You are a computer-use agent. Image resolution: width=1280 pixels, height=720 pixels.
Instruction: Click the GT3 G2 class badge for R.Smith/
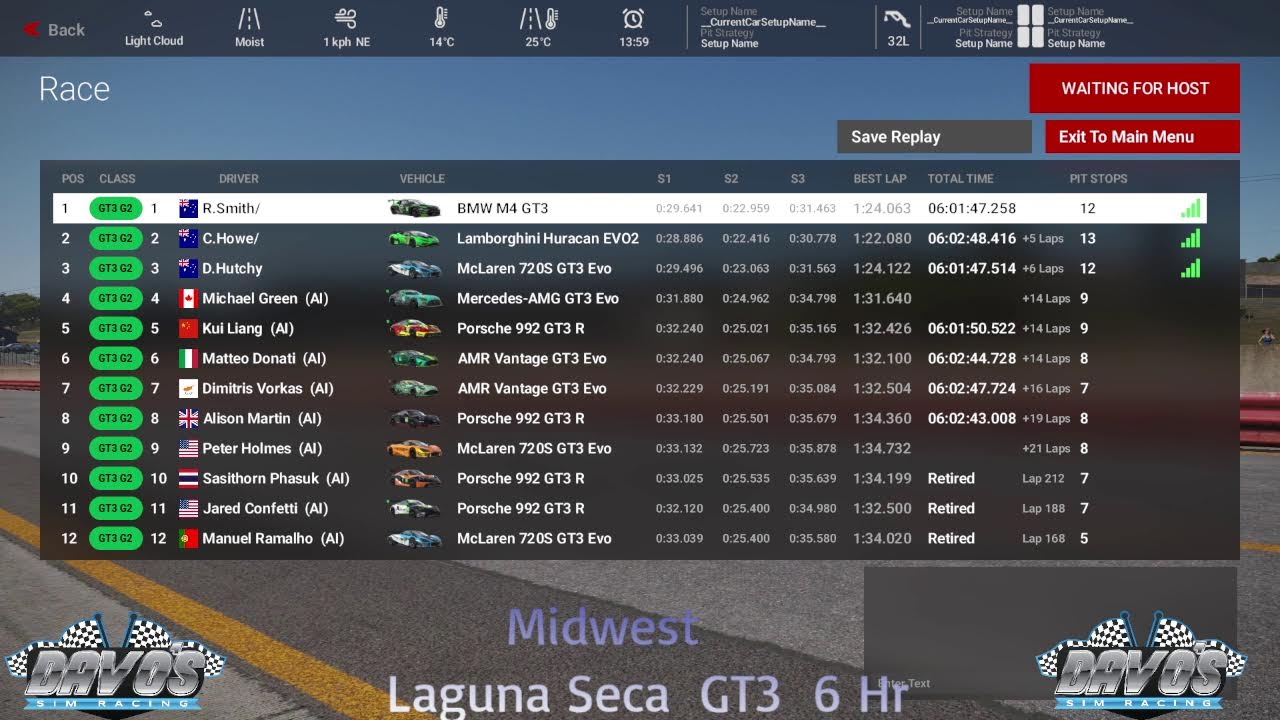pyautogui.click(x=115, y=208)
